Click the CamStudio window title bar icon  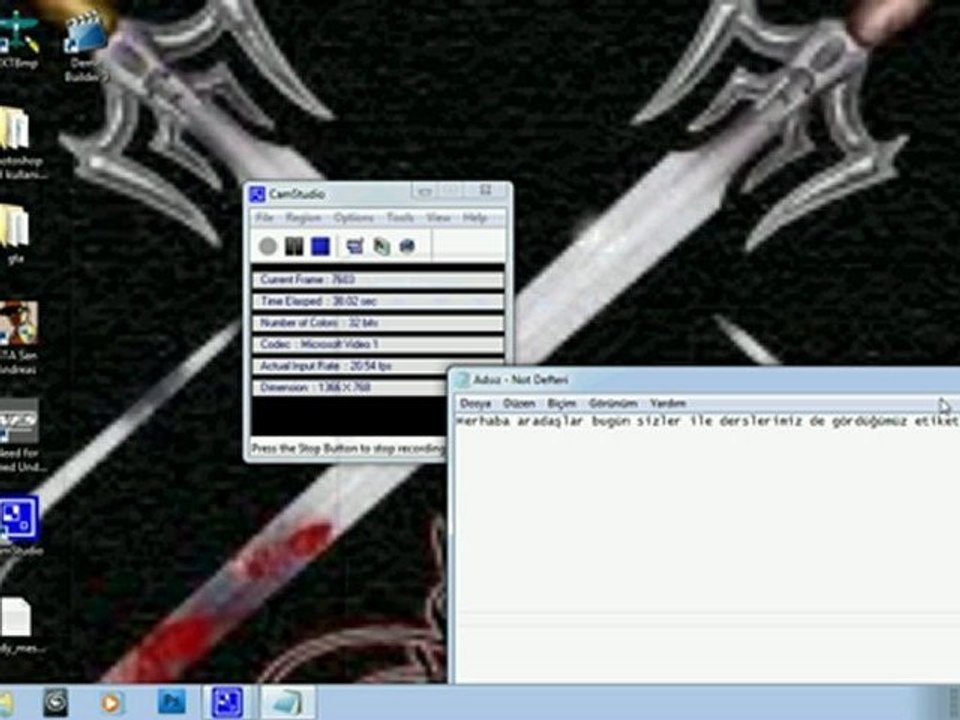coord(257,195)
